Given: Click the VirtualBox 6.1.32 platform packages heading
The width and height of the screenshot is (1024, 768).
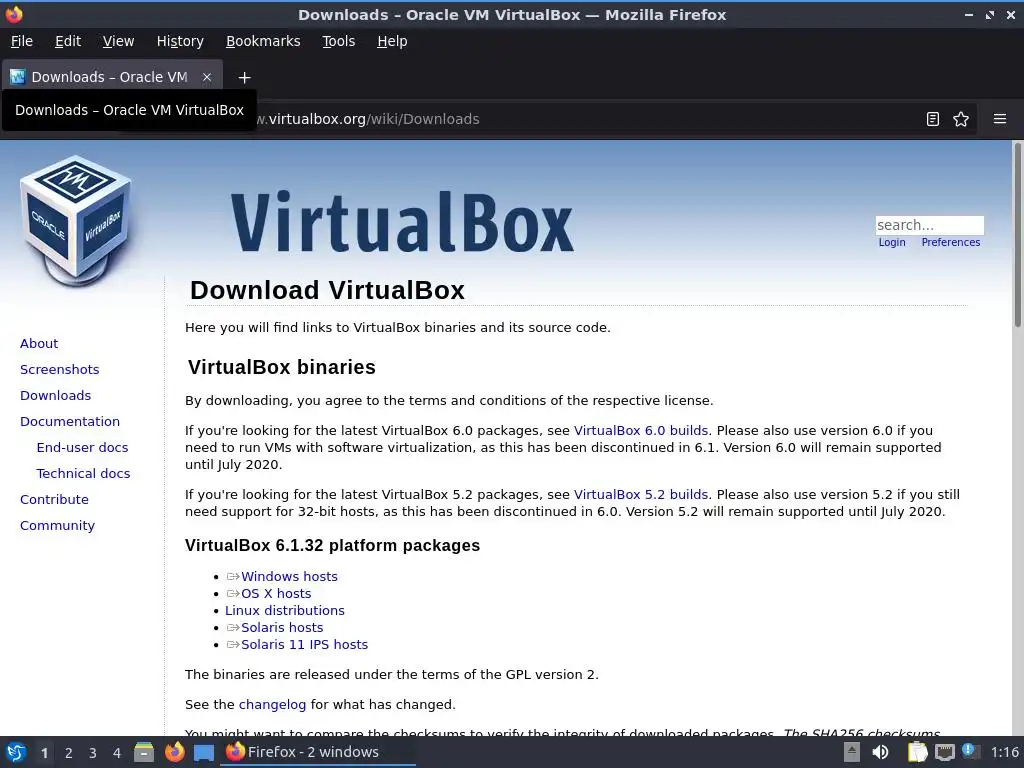Looking at the screenshot, I should (332, 545).
